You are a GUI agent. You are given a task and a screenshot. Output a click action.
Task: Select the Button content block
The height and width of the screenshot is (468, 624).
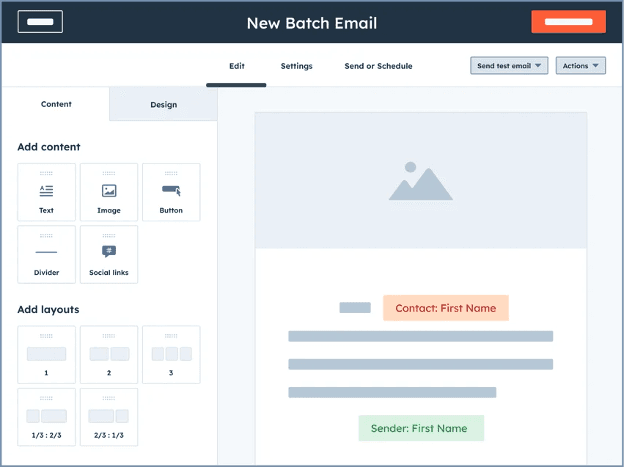[x=171, y=192]
